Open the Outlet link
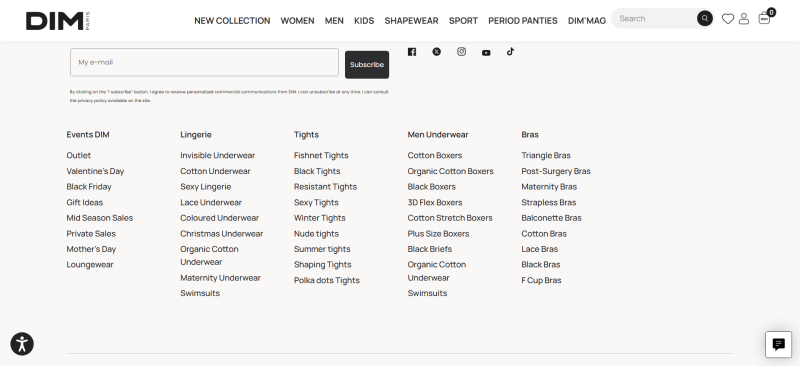This screenshot has height=366, width=800. tap(79, 155)
